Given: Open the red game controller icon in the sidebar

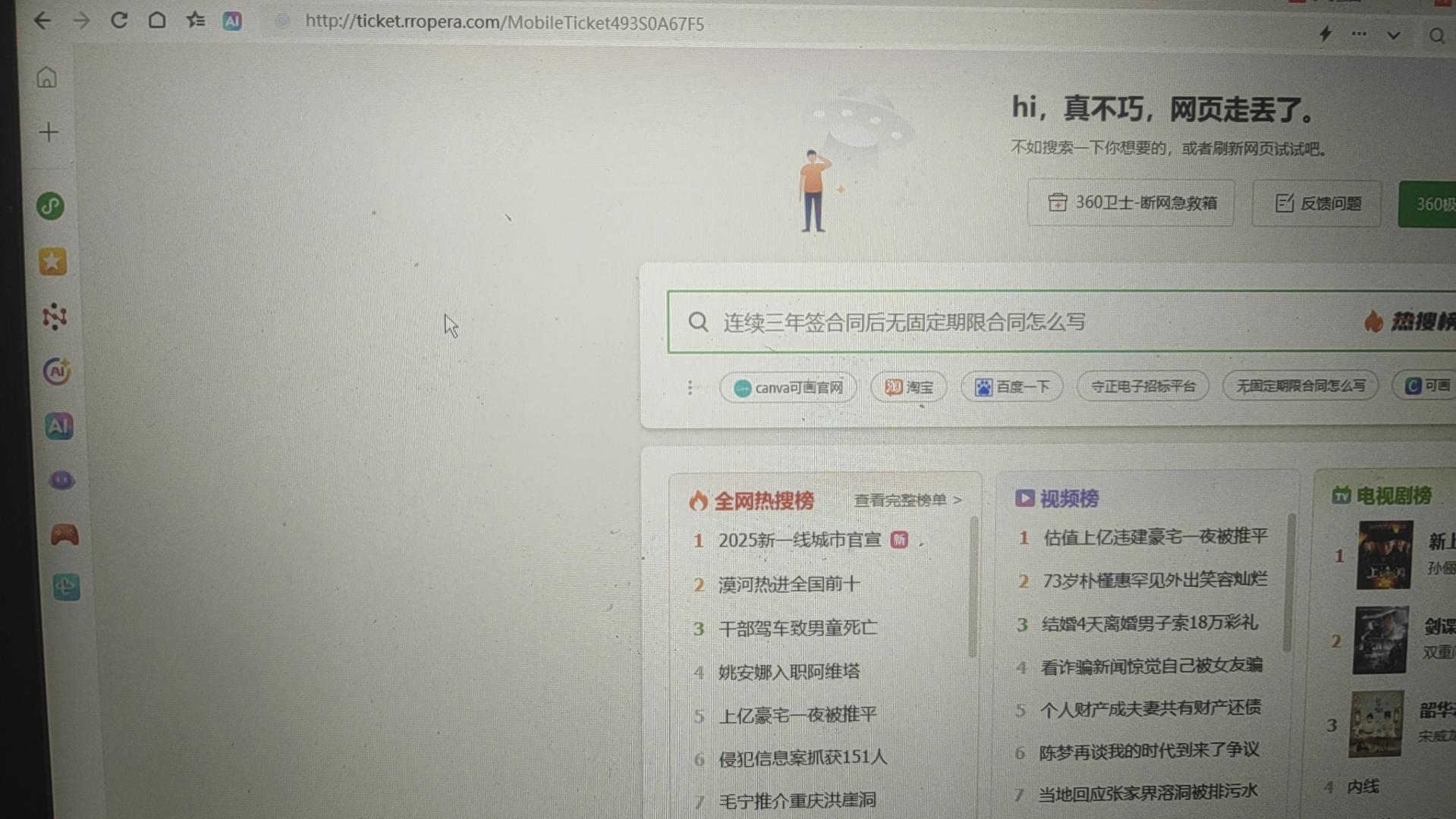Looking at the screenshot, I should click(x=64, y=535).
